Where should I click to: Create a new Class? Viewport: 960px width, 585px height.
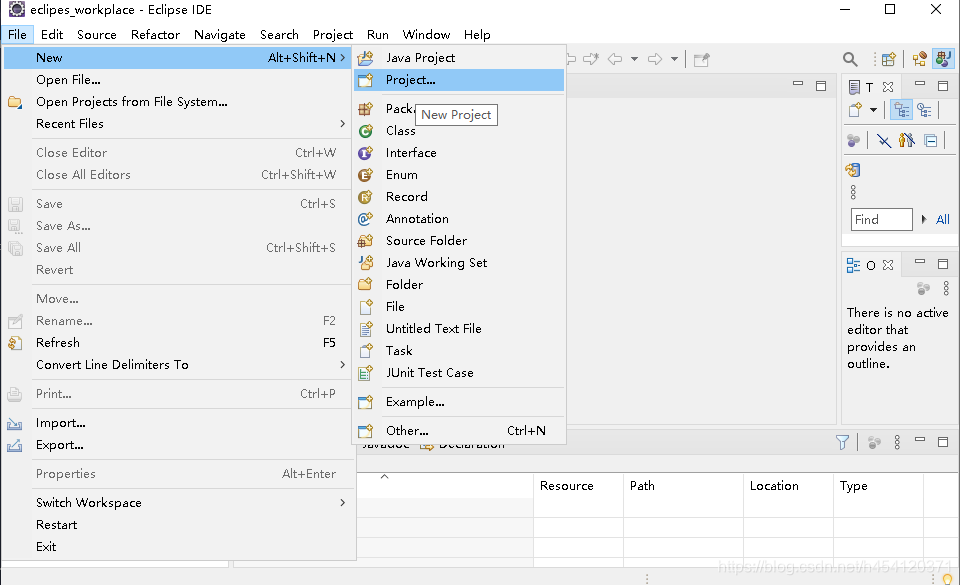tap(459, 131)
